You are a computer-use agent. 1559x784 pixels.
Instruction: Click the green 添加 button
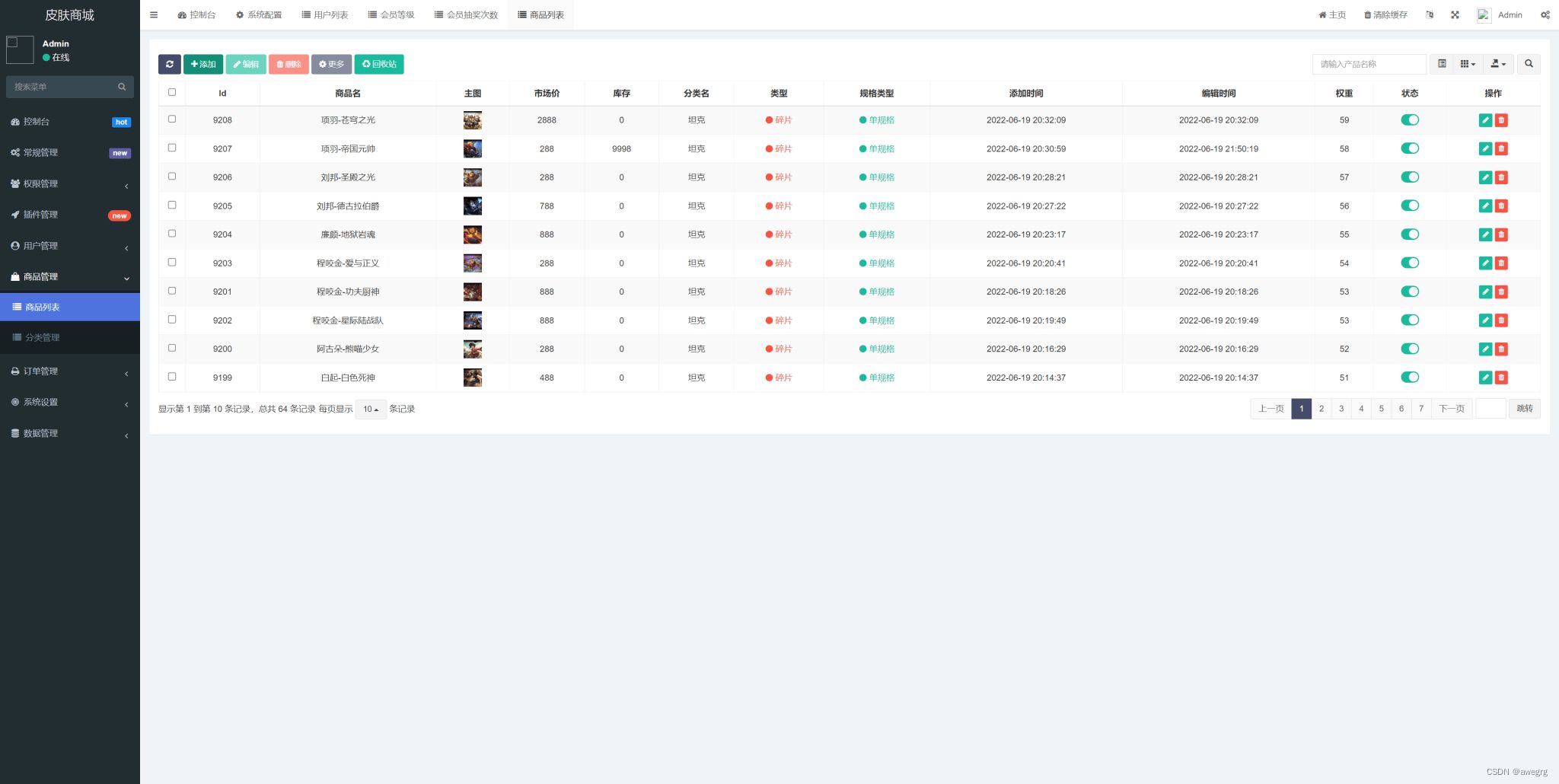pyautogui.click(x=203, y=65)
